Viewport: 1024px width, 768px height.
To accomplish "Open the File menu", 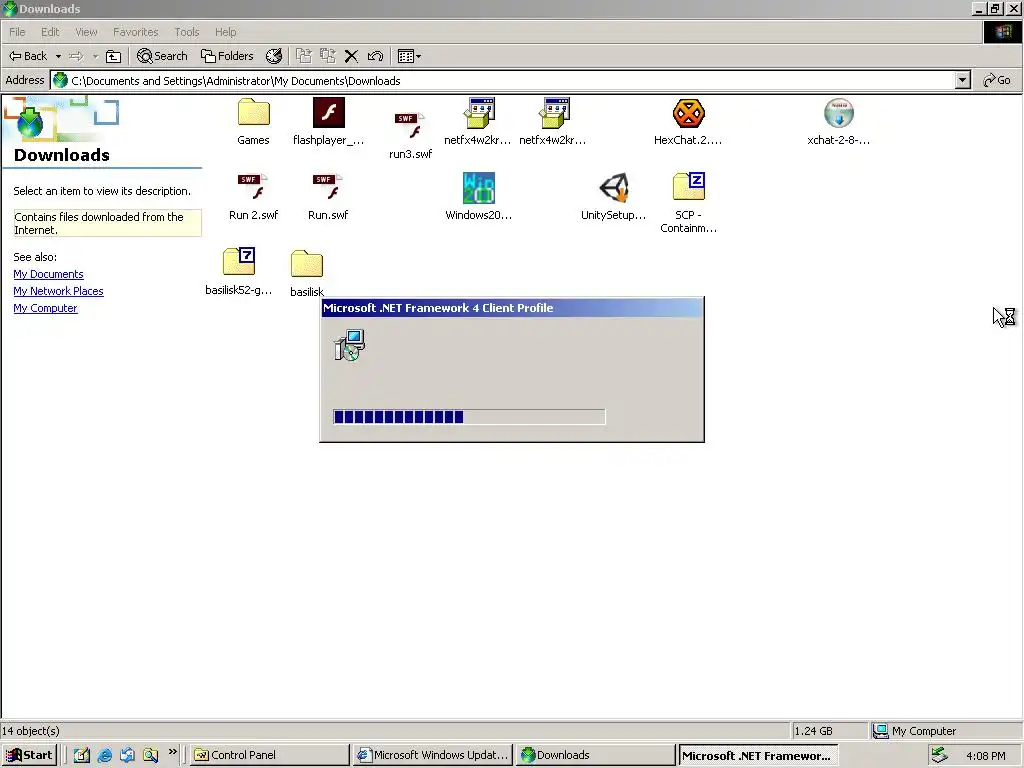I will point(17,32).
